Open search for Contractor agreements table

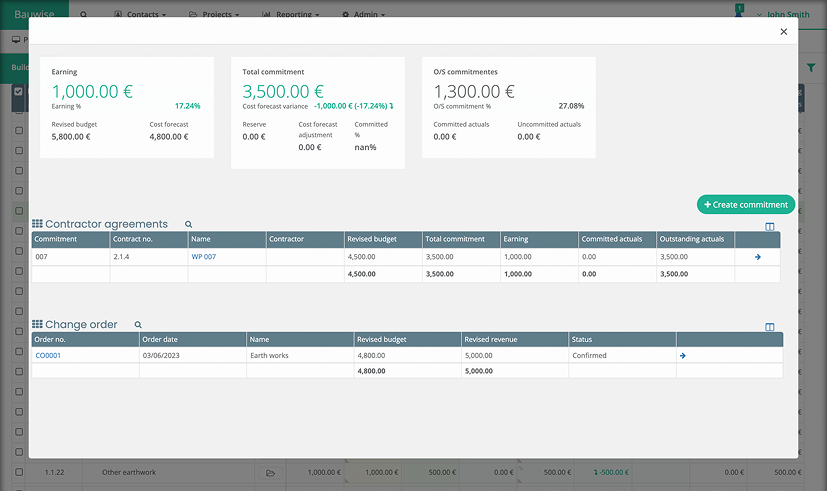click(188, 225)
